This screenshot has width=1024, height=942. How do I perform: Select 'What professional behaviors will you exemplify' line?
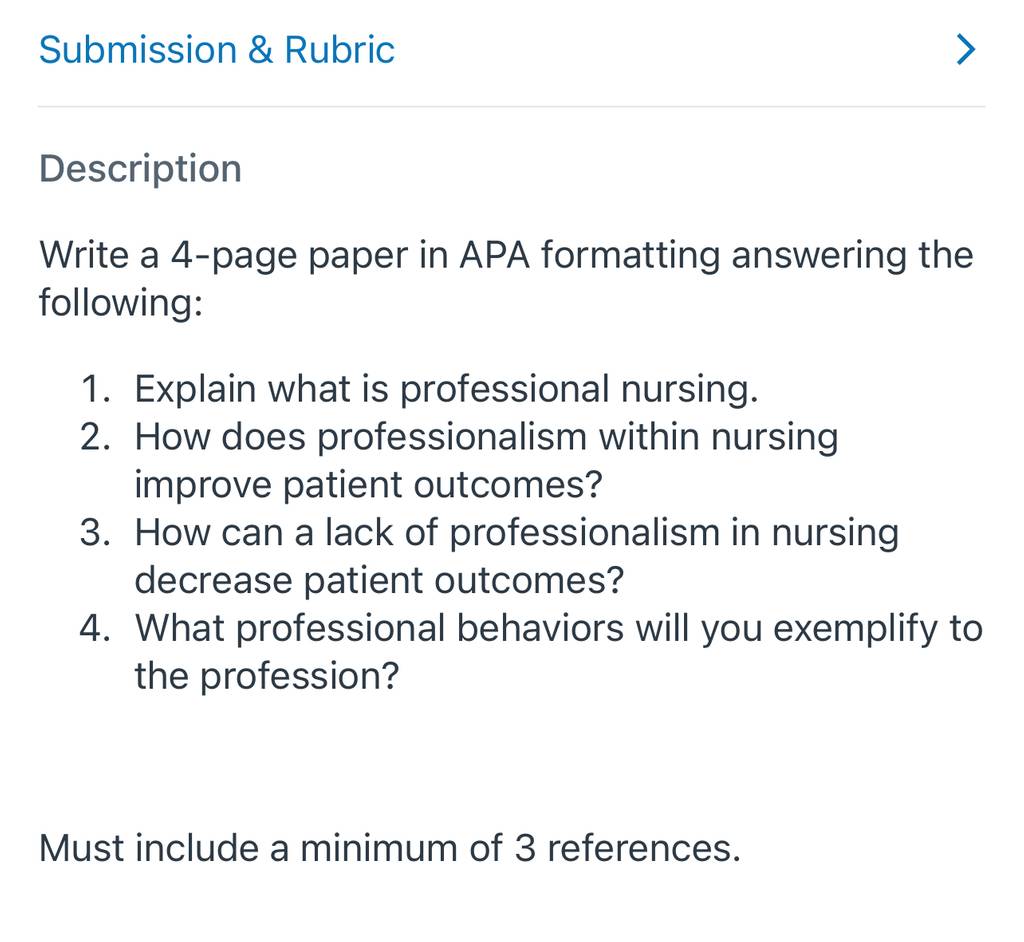coord(558,629)
